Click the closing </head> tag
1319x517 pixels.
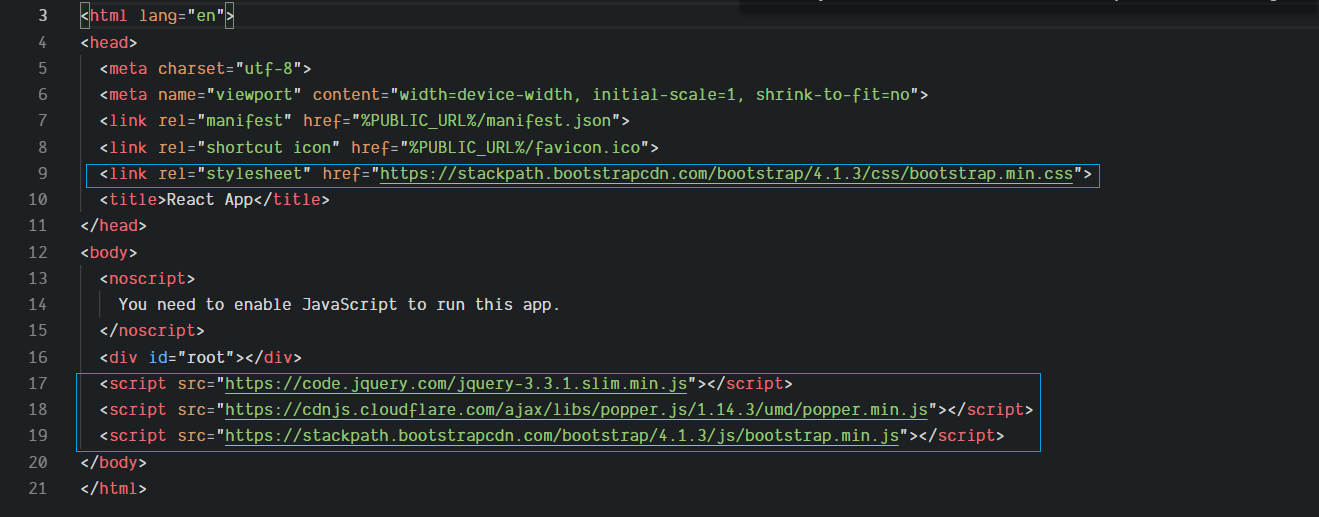[x=114, y=226]
